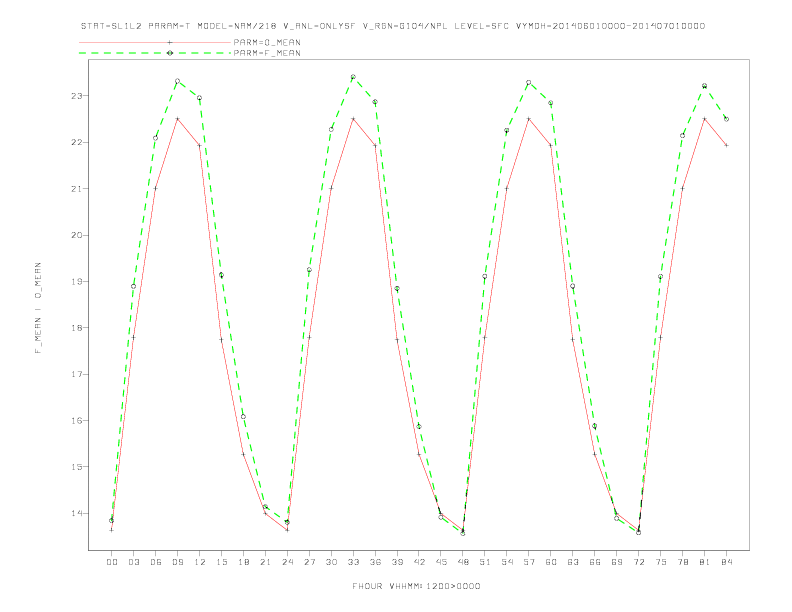Click x-axis forecast hour label 78
Viewport: 792px width, 612px height.
pos(682,562)
